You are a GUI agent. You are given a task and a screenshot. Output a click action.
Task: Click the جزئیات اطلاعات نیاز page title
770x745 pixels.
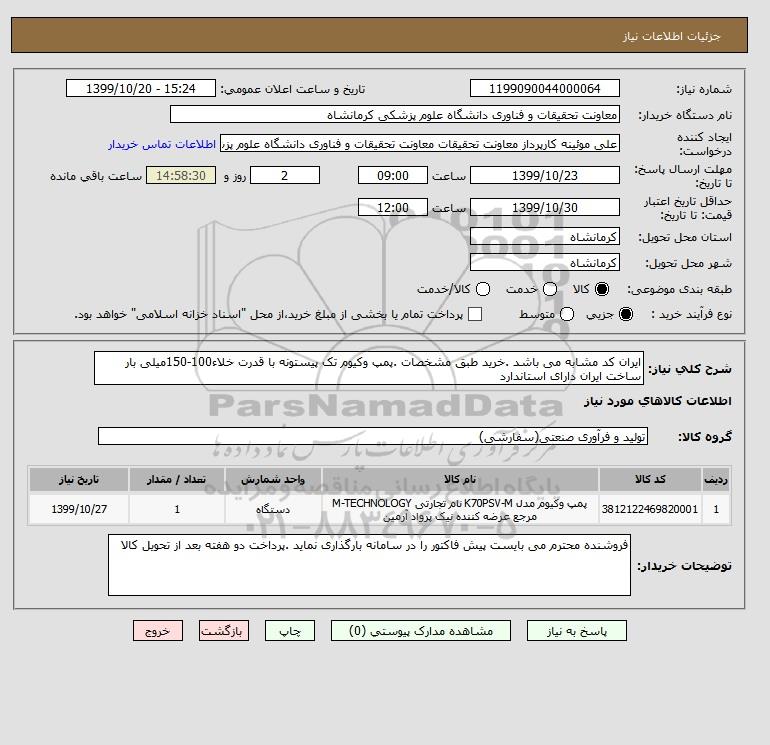(x=671, y=36)
